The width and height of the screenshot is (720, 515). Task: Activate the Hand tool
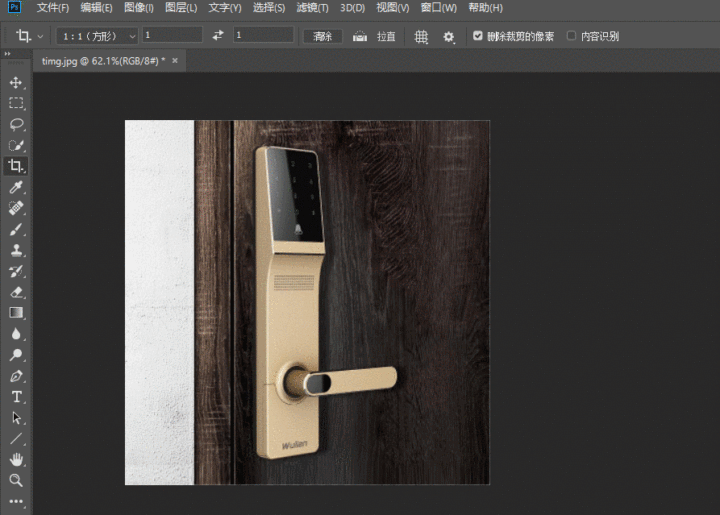[16, 459]
